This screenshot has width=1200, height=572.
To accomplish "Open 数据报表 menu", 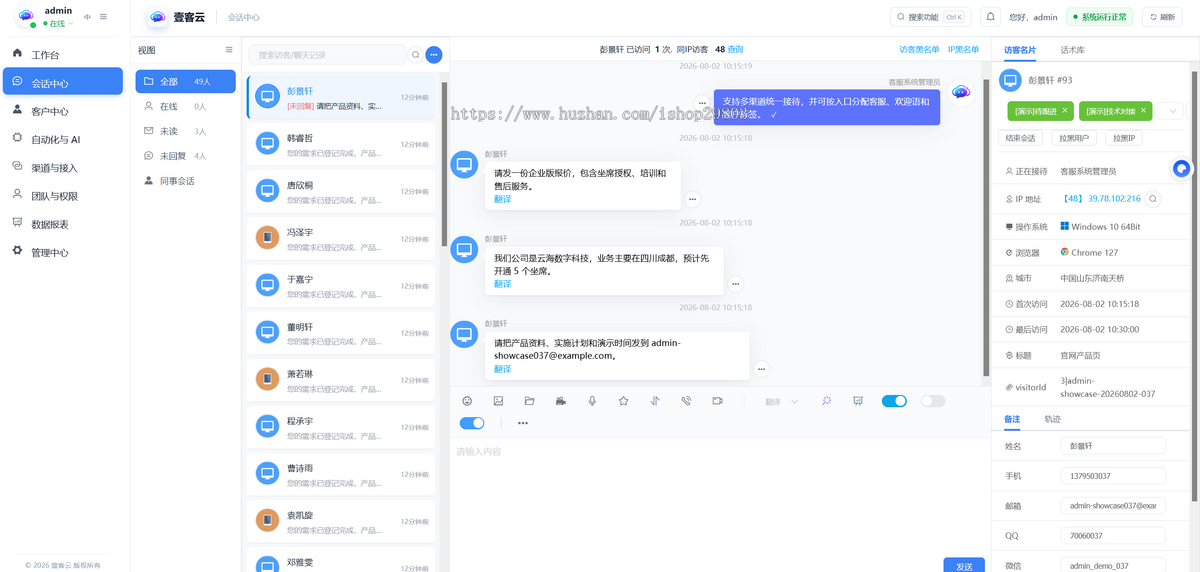I will tap(62, 224).
